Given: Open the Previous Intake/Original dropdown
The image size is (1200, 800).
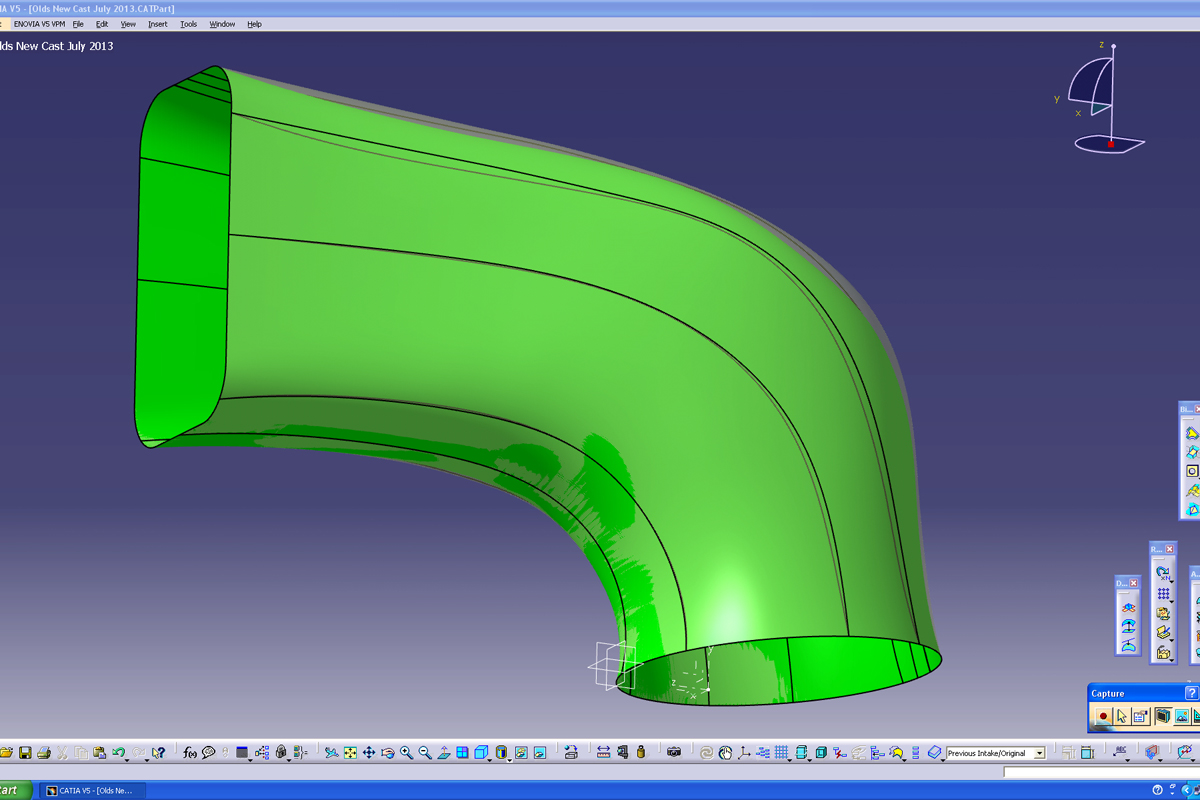Looking at the screenshot, I should 1039,753.
